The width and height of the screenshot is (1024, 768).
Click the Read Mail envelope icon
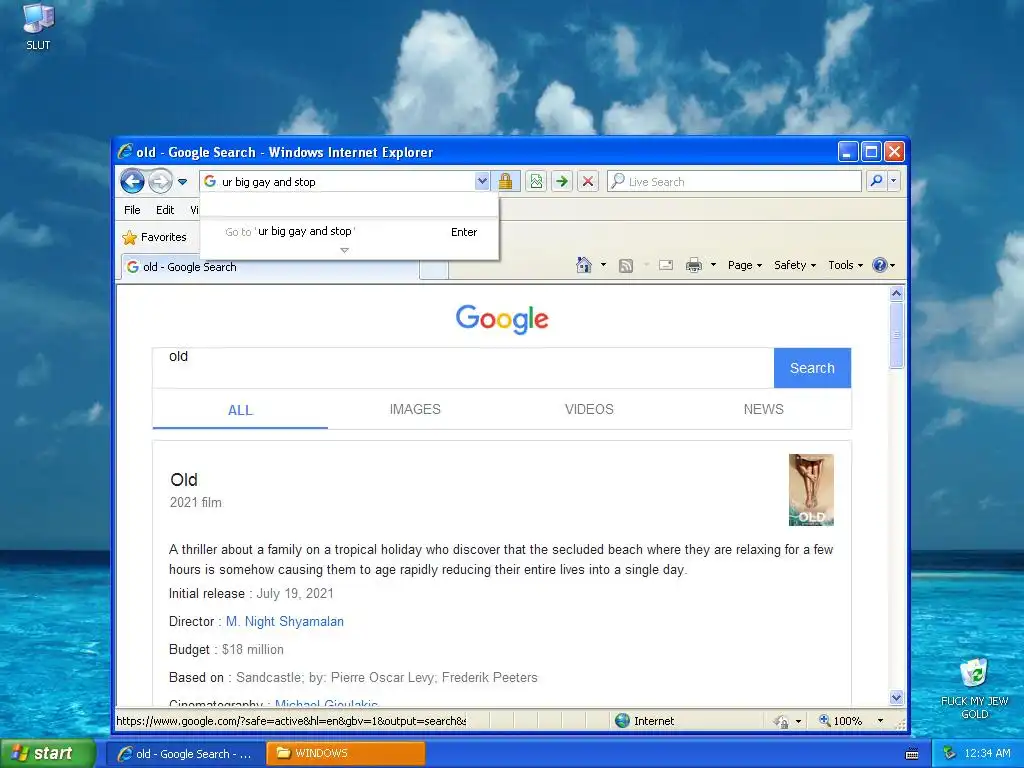tap(665, 265)
